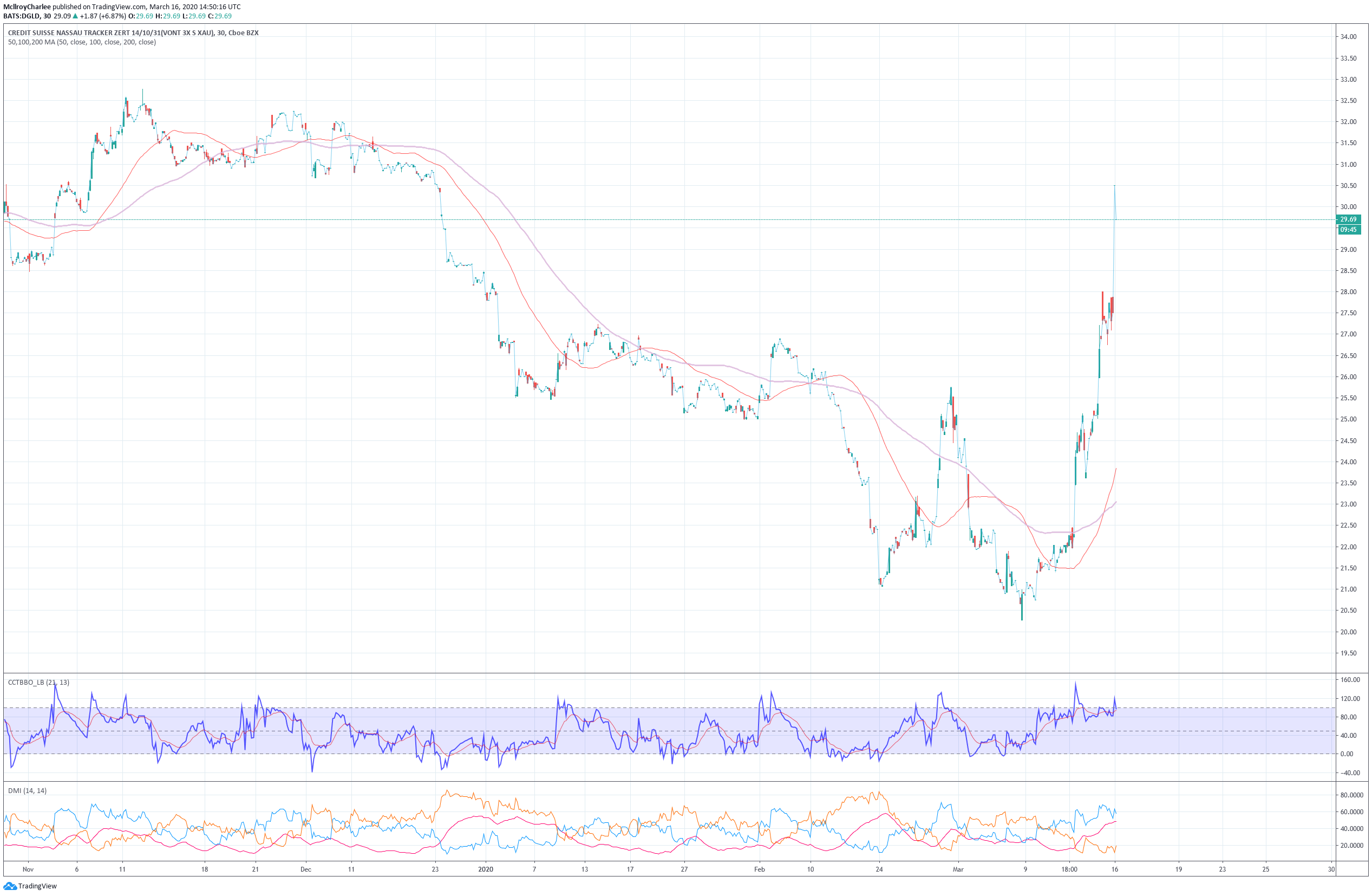
Task: Click the 28.00 price axis label
Action: point(1348,292)
